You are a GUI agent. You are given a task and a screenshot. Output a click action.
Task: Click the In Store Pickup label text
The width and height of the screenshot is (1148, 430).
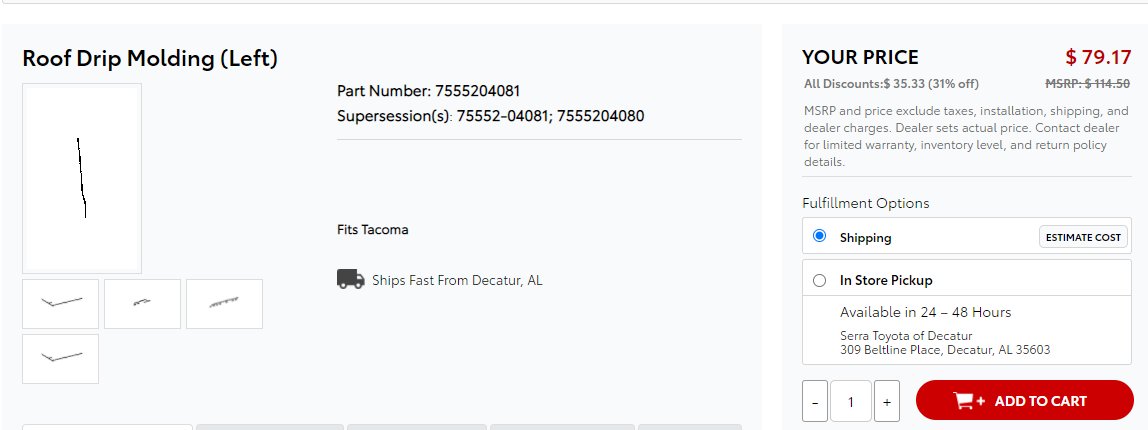886,281
